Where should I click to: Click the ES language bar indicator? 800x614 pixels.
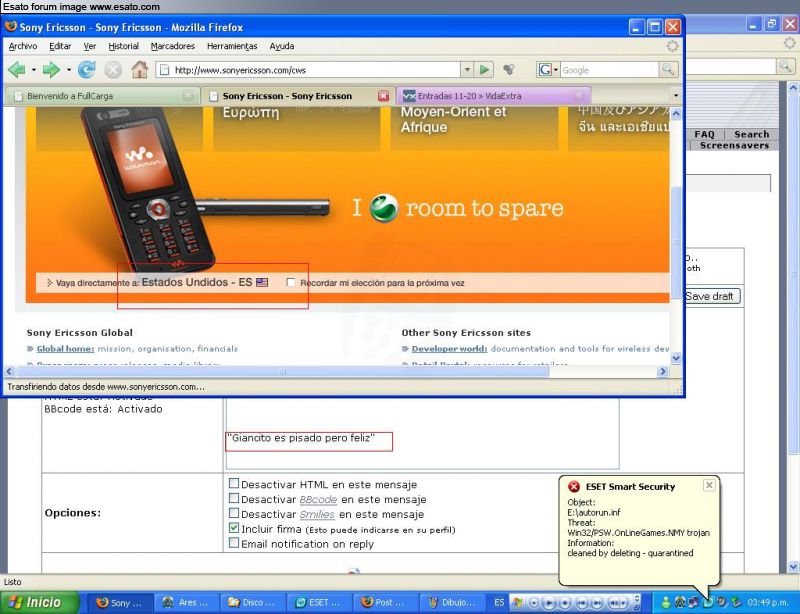(x=499, y=603)
